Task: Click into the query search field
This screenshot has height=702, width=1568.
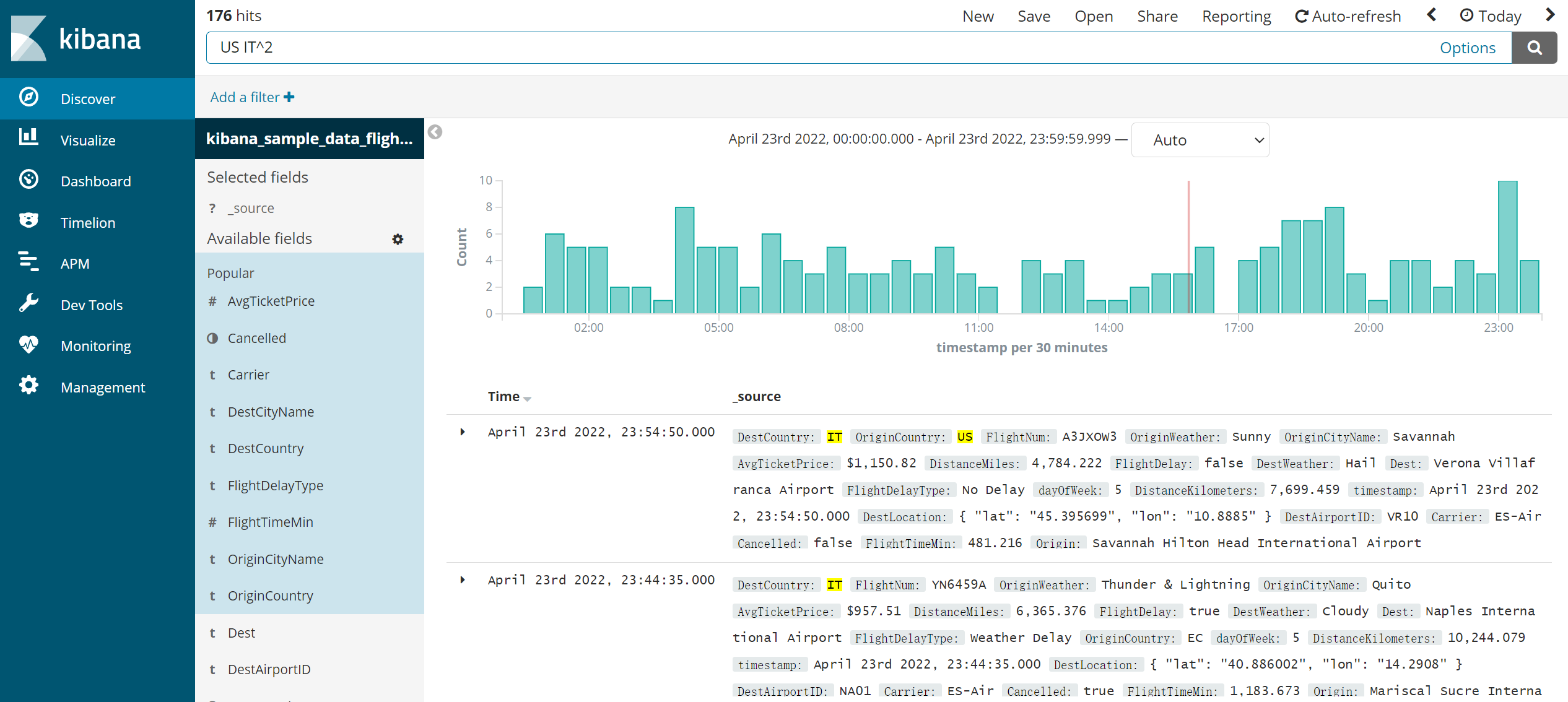Action: coord(805,48)
